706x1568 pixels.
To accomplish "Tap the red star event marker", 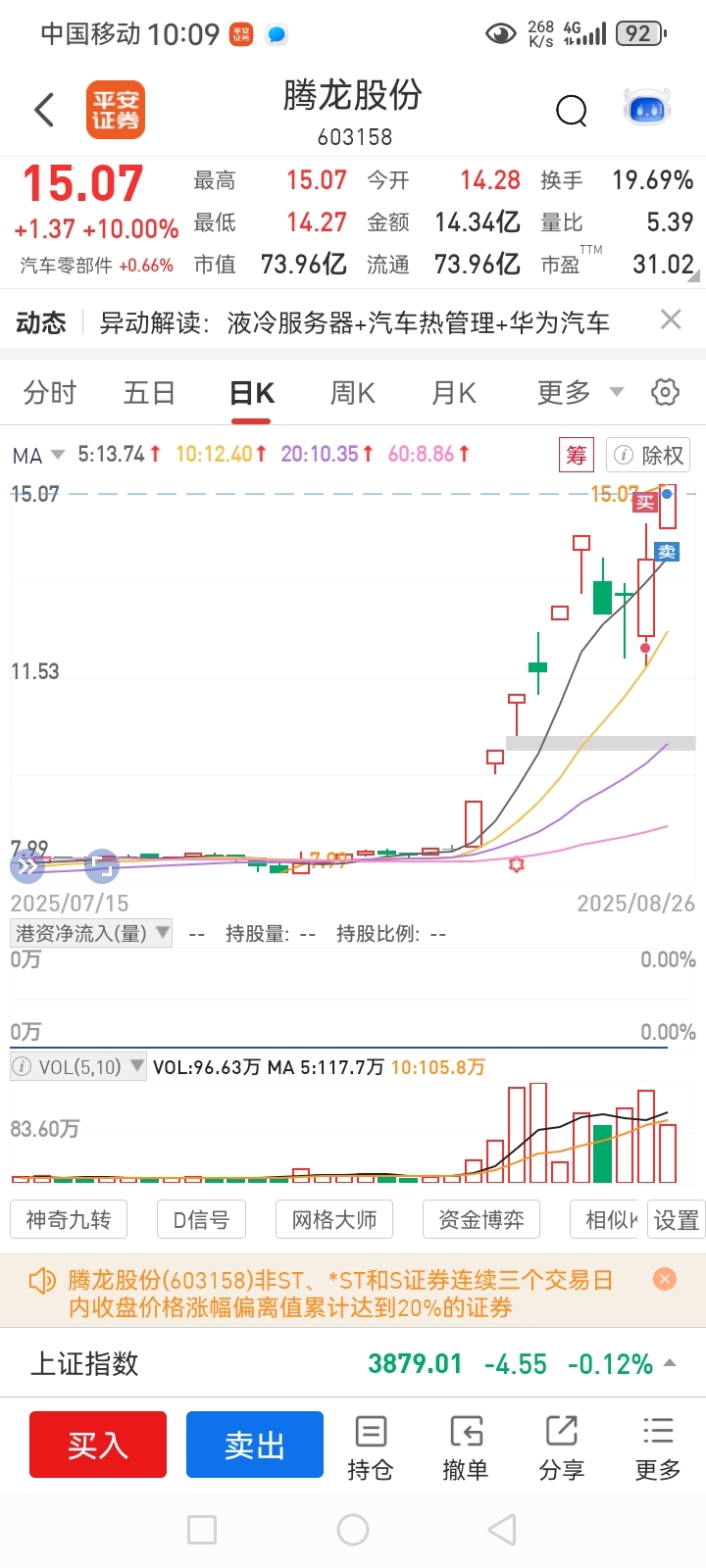I will pyautogui.click(x=516, y=864).
